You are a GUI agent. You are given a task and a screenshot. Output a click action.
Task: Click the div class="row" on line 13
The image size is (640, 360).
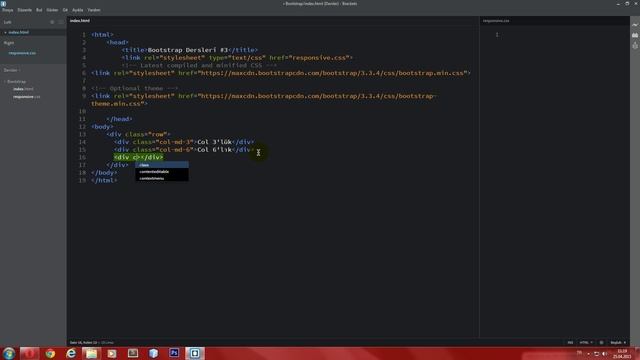pyautogui.click(x=139, y=134)
